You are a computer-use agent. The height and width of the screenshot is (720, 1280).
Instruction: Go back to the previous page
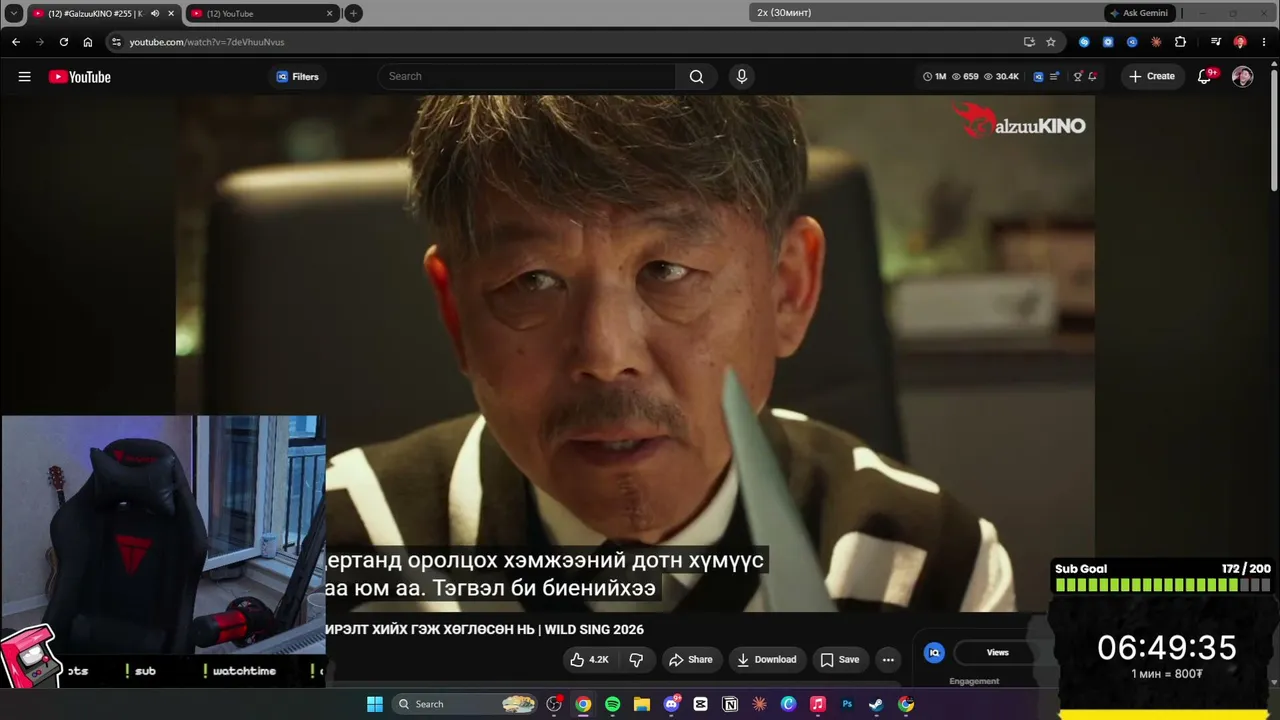click(x=16, y=42)
